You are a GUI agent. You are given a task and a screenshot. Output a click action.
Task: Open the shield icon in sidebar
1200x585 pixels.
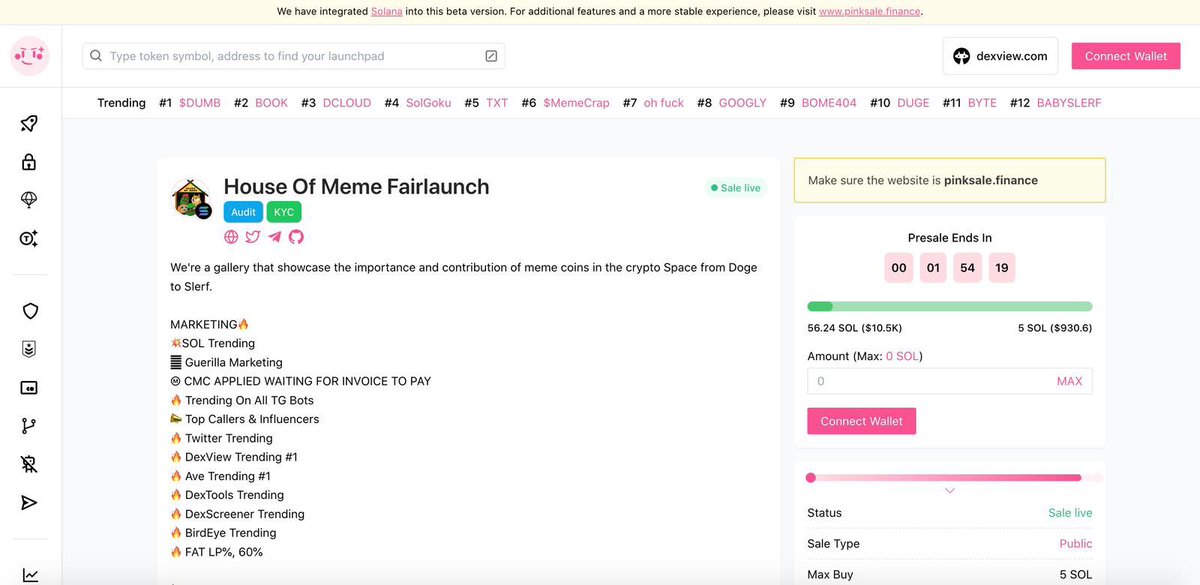tap(30, 311)
